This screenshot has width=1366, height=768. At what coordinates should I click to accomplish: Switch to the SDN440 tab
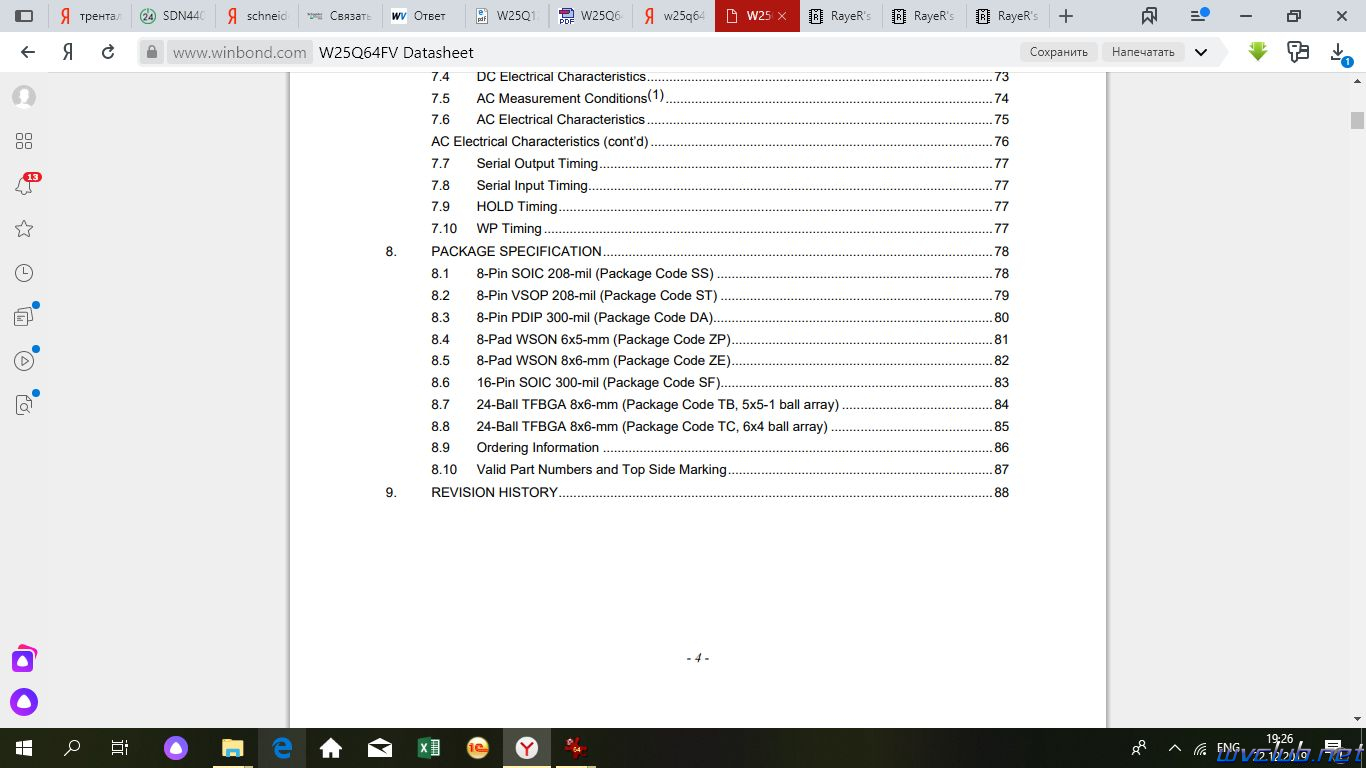(x=173, y=16)
